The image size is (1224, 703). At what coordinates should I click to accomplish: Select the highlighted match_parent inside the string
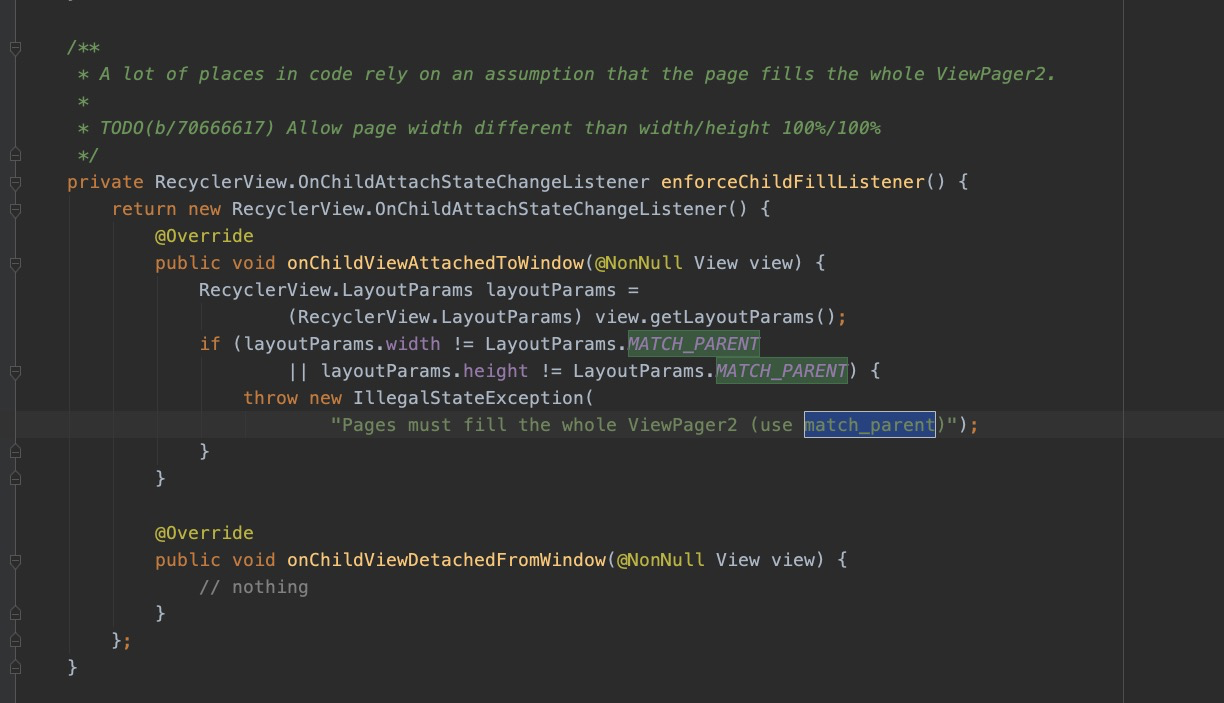(869, 425)
